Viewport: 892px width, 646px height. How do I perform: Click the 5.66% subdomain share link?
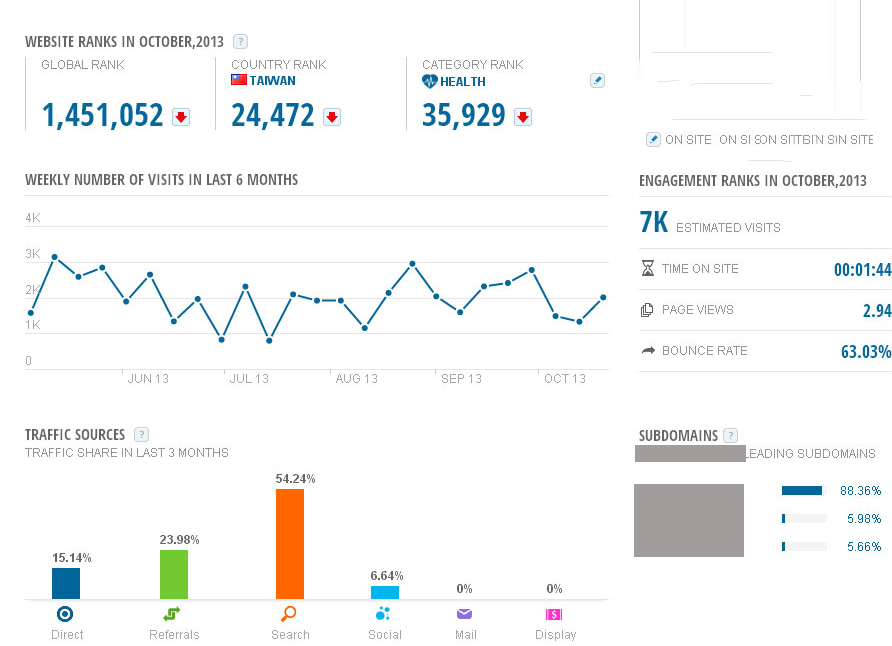coord(864,546)
